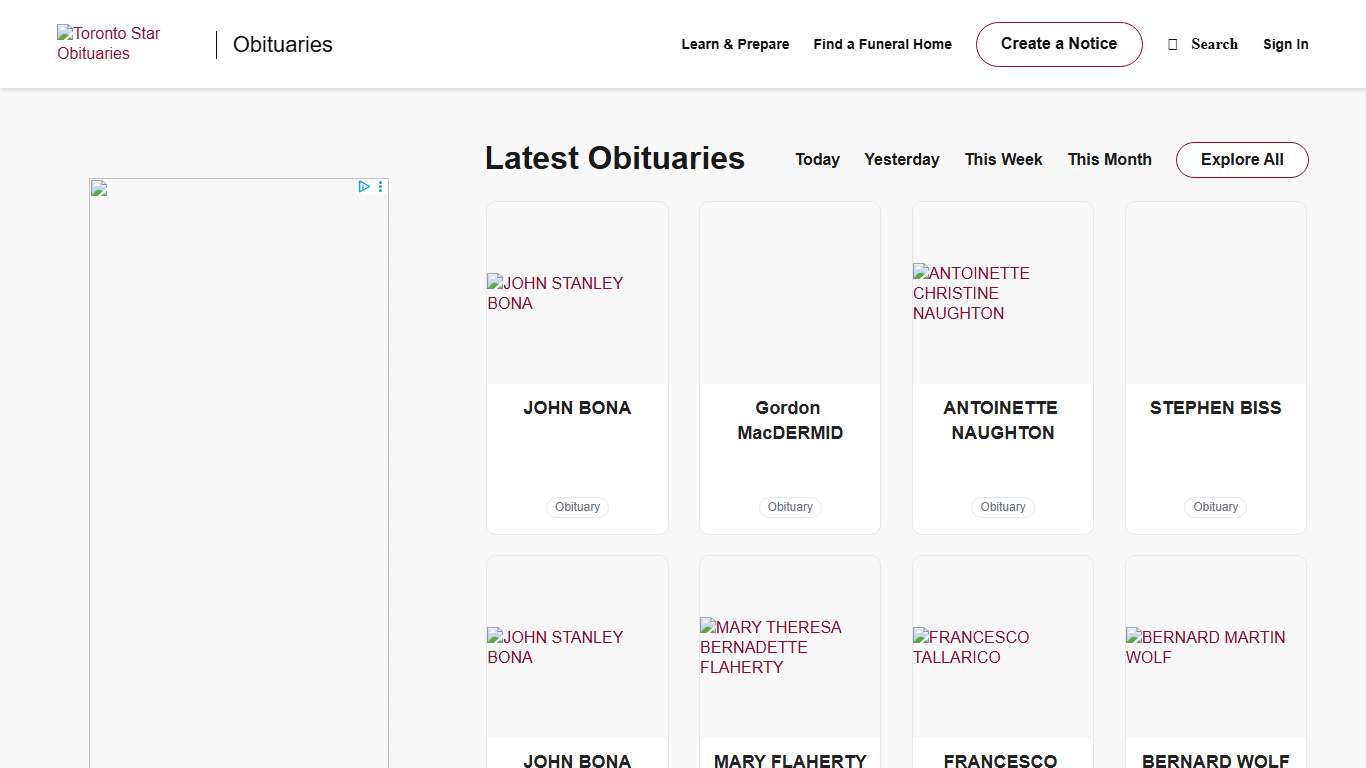Click the Sign In link
Viewport: 1366px width, 768px height.
(x=1285, y=44)
